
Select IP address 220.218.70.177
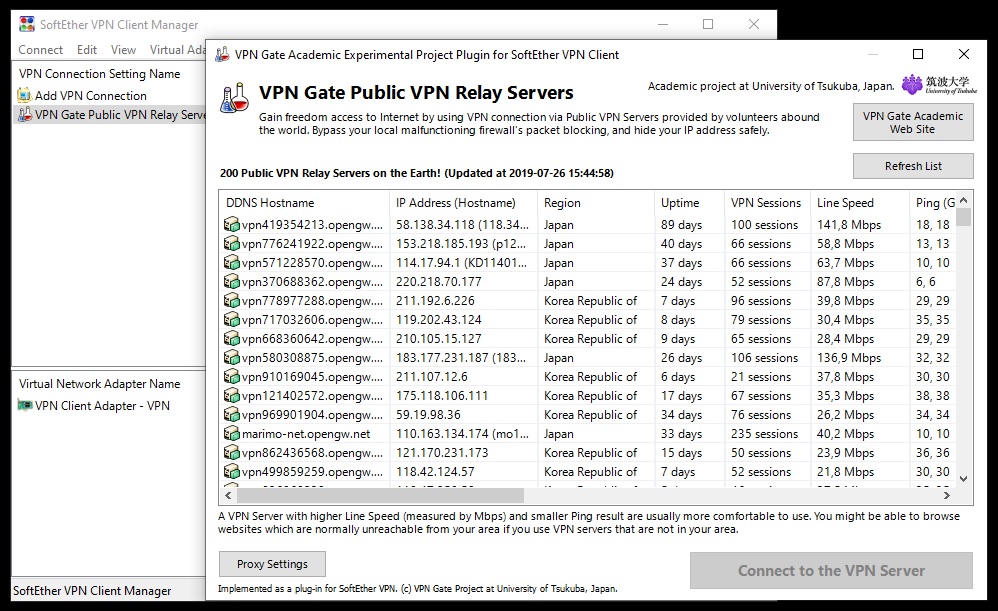tap(439, 281)
